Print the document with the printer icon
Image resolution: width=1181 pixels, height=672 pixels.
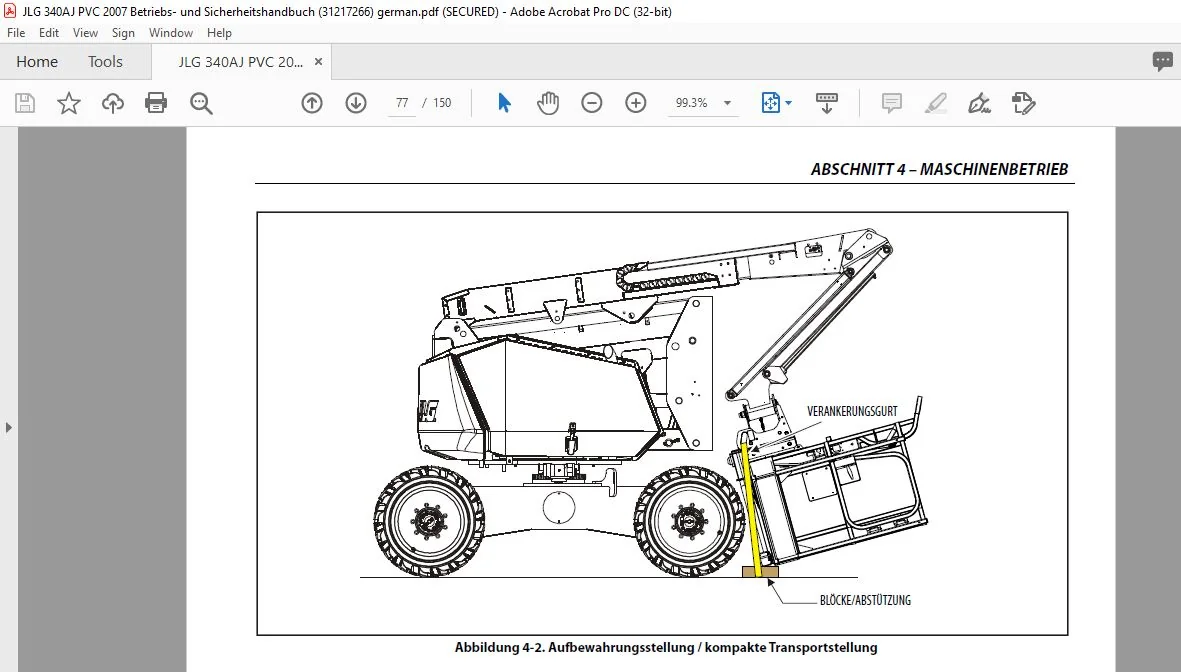coord(156,103)
